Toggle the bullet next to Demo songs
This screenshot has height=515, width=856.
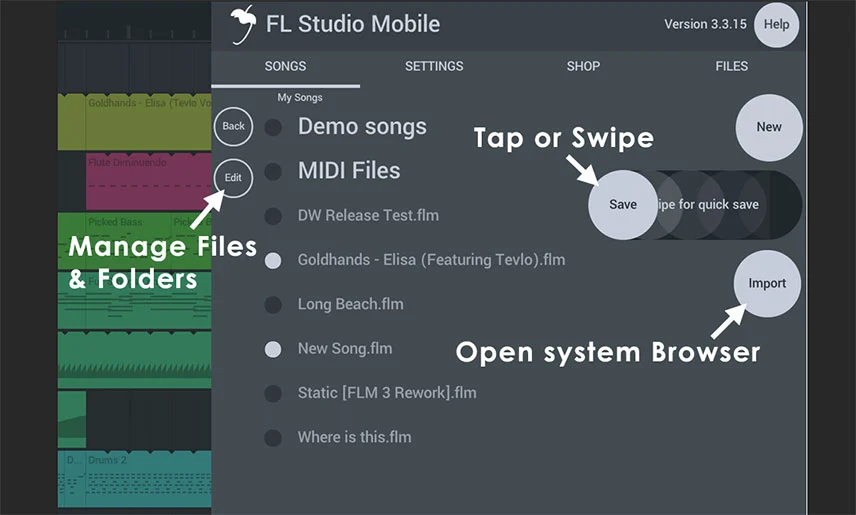pos(273,127)
